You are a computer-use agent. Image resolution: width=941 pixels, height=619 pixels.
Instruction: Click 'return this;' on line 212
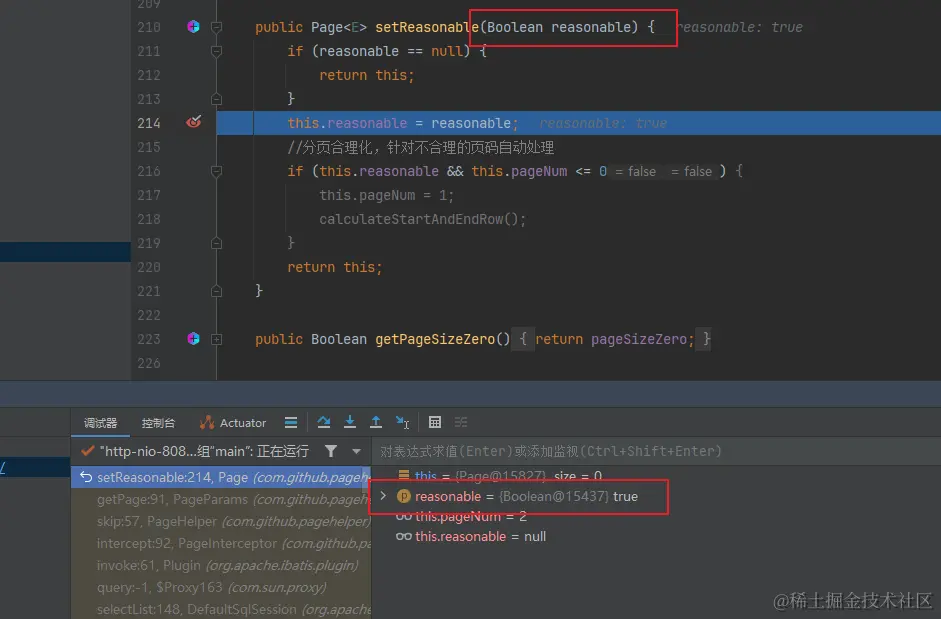pyautogui.click(x=367, y=75)
